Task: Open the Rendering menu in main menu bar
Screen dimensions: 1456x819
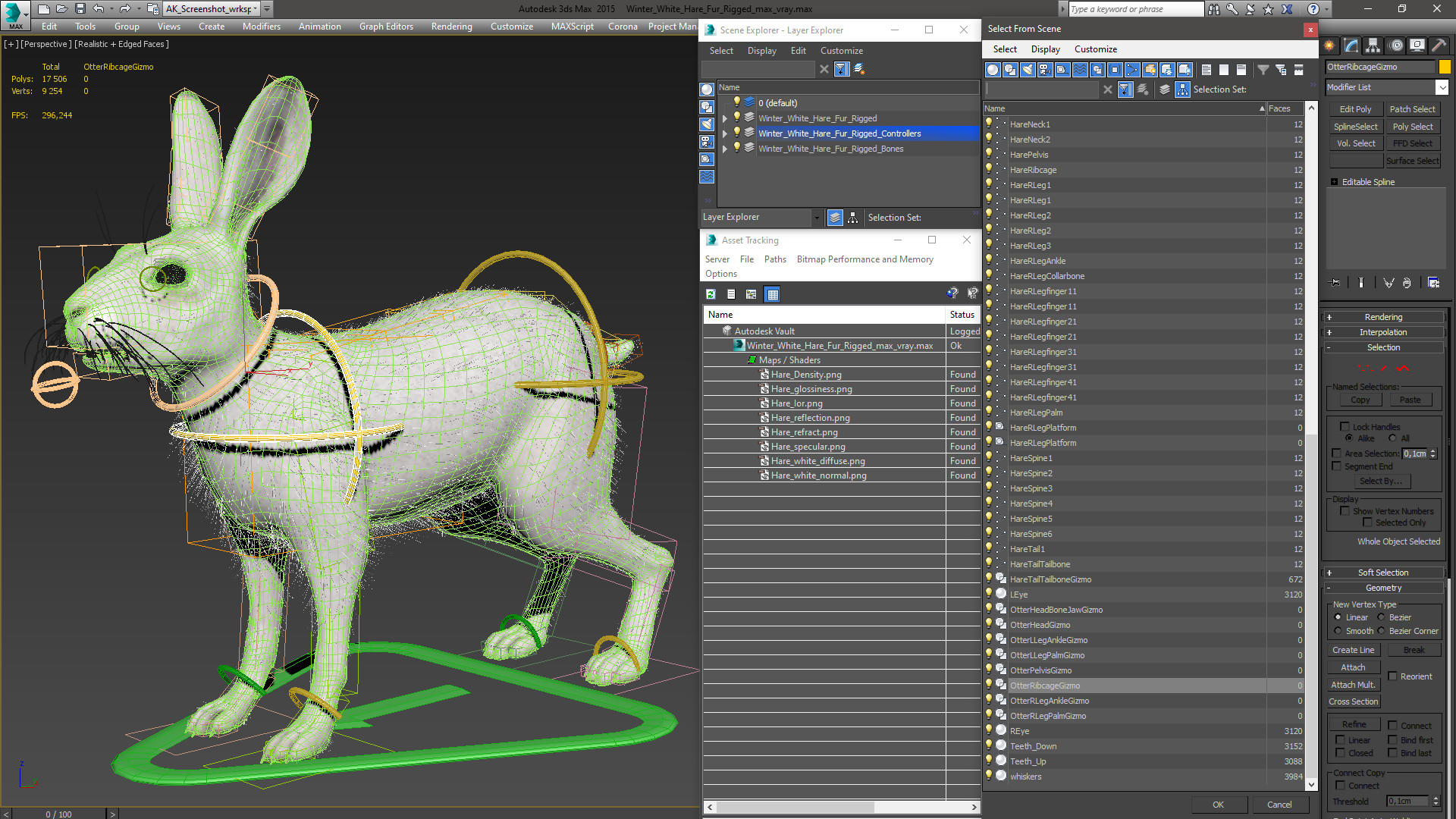Action: point(451,27)
